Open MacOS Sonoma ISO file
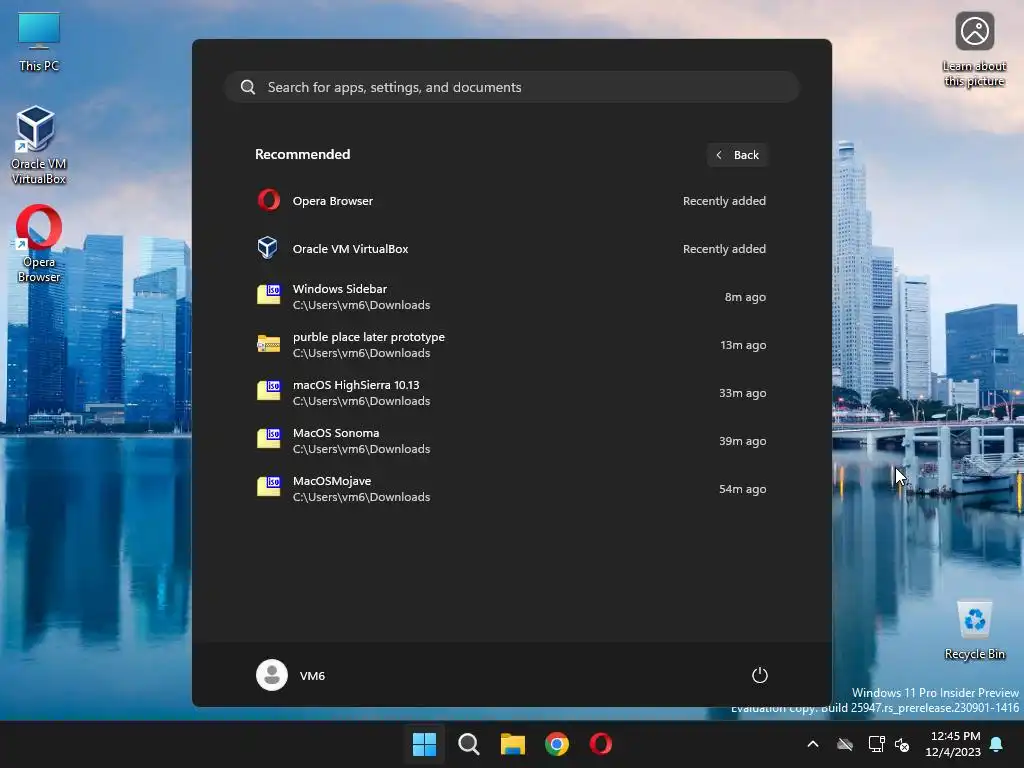This screenshot has width=1024, height=768. coord(511,440)
